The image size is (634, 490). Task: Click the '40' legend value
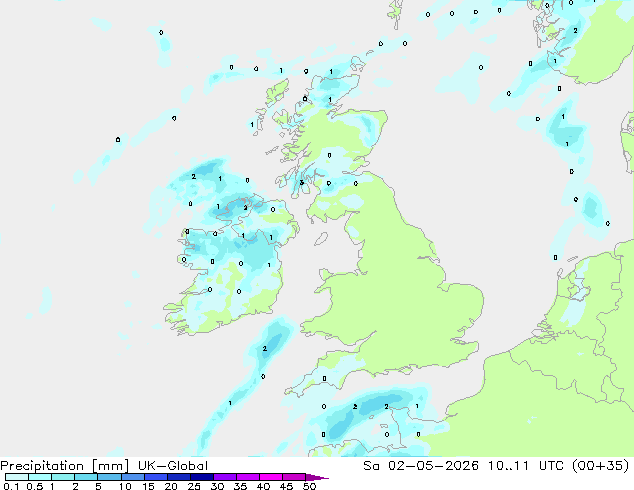tap(263, 486)
